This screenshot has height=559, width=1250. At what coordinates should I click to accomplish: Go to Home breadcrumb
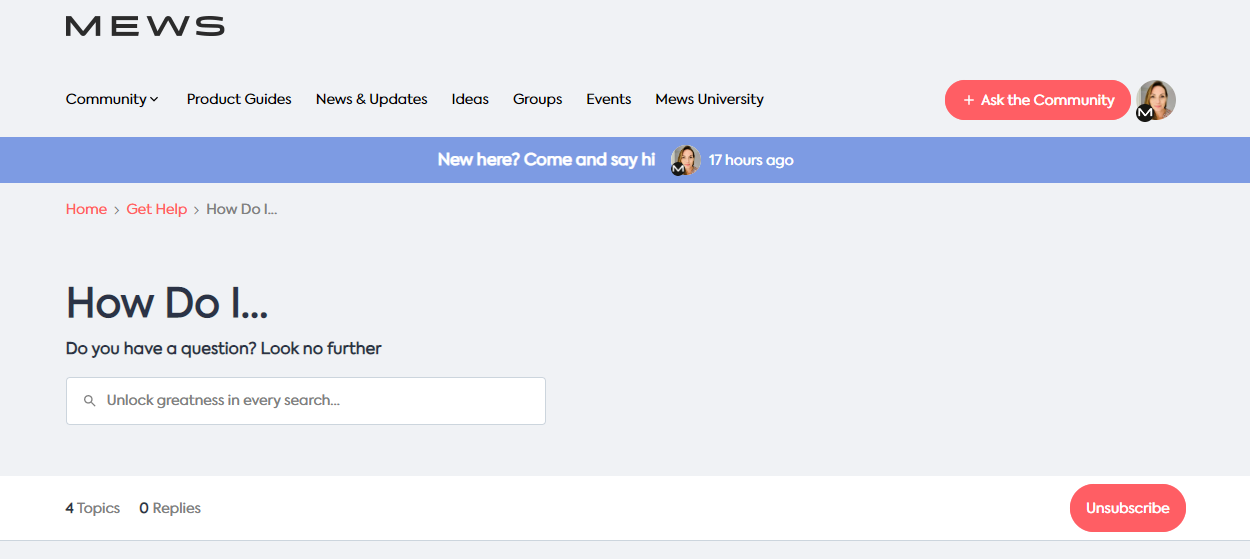(x=86, y=209)
